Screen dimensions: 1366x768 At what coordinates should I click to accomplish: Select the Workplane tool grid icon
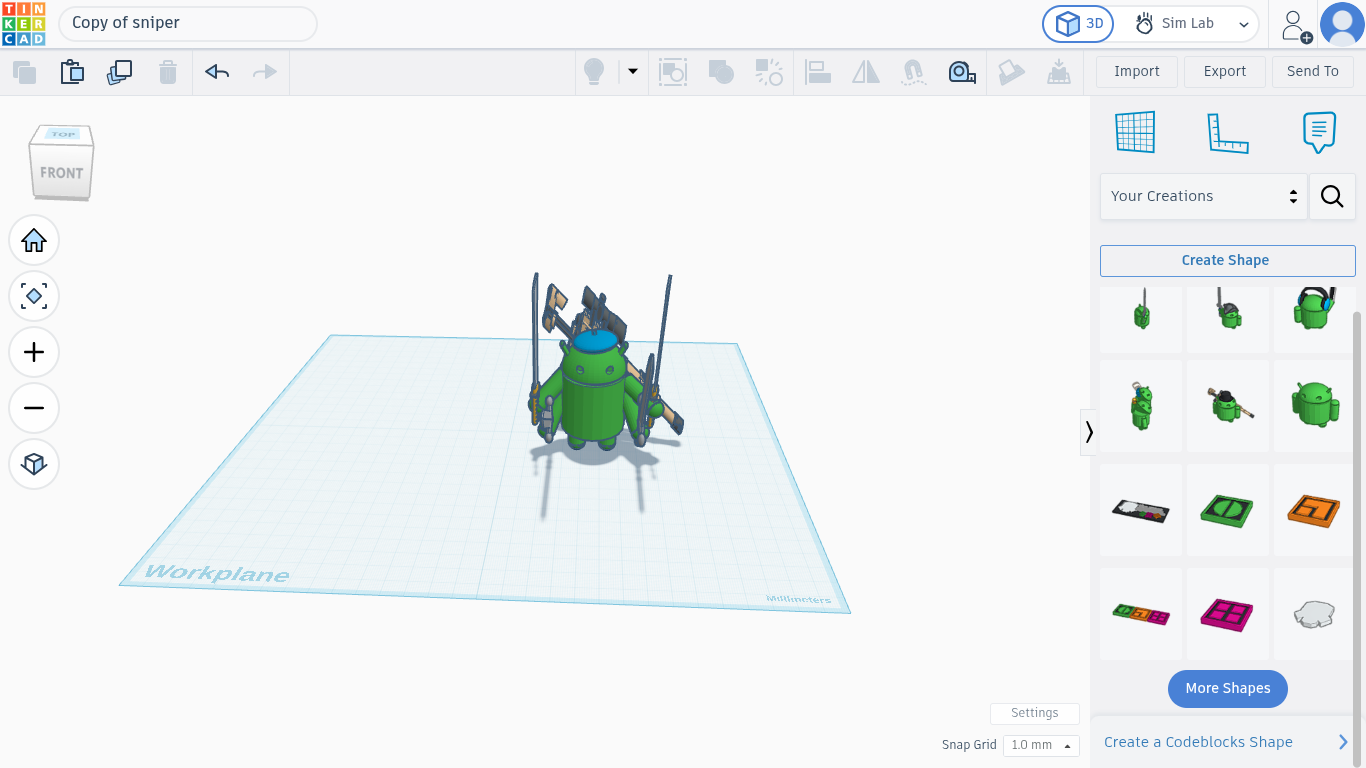[1135, 132]
